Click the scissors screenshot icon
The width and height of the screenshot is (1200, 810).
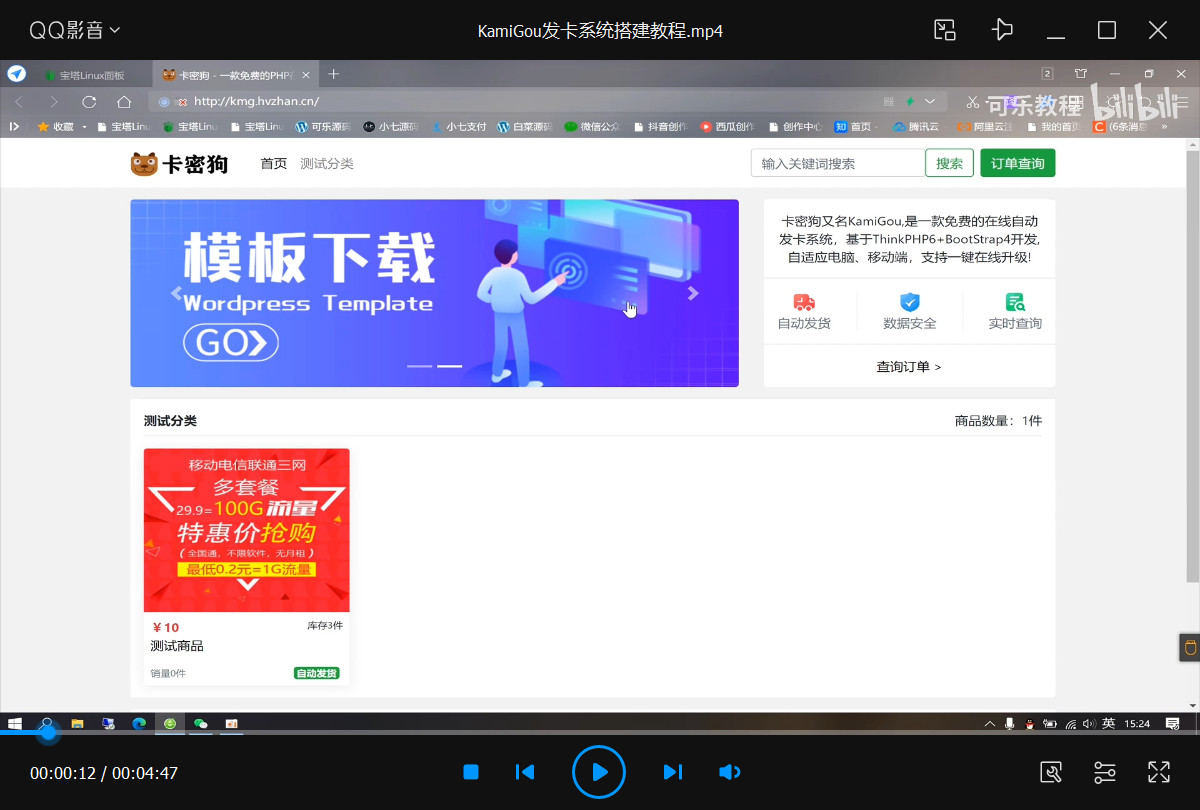pos(971,102)
